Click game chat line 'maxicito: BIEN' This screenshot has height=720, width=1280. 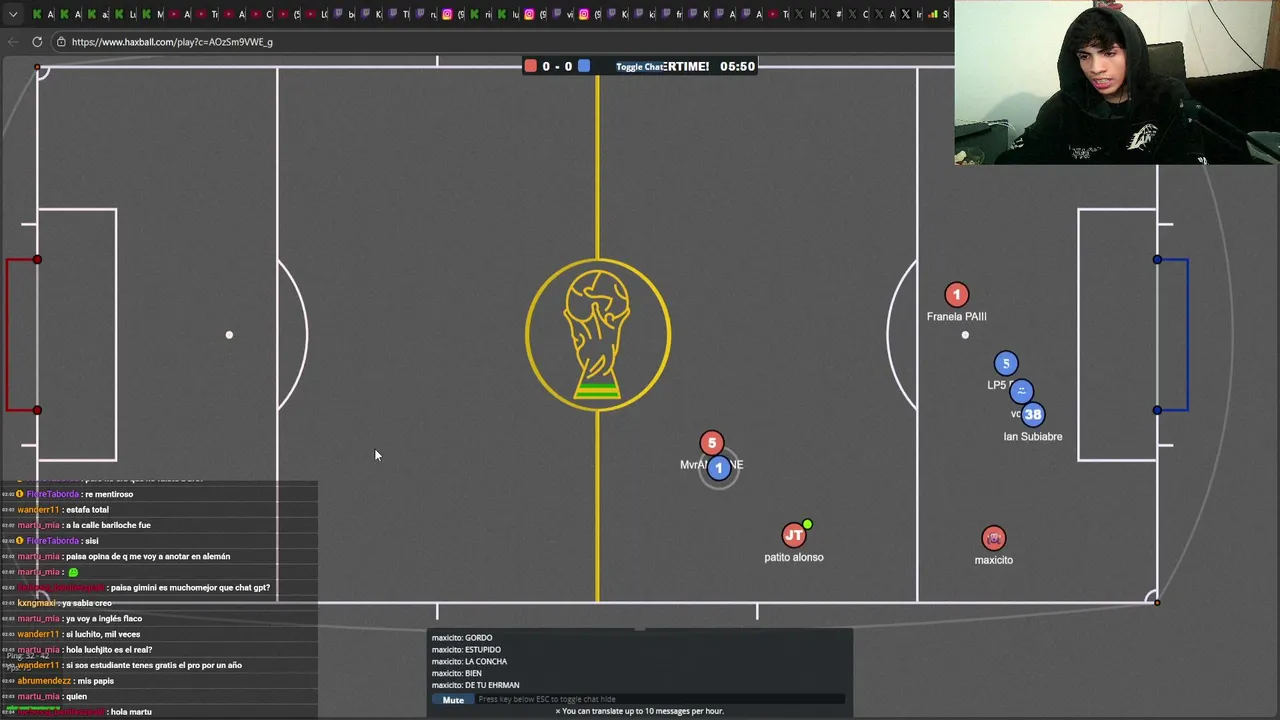(457, 673)
